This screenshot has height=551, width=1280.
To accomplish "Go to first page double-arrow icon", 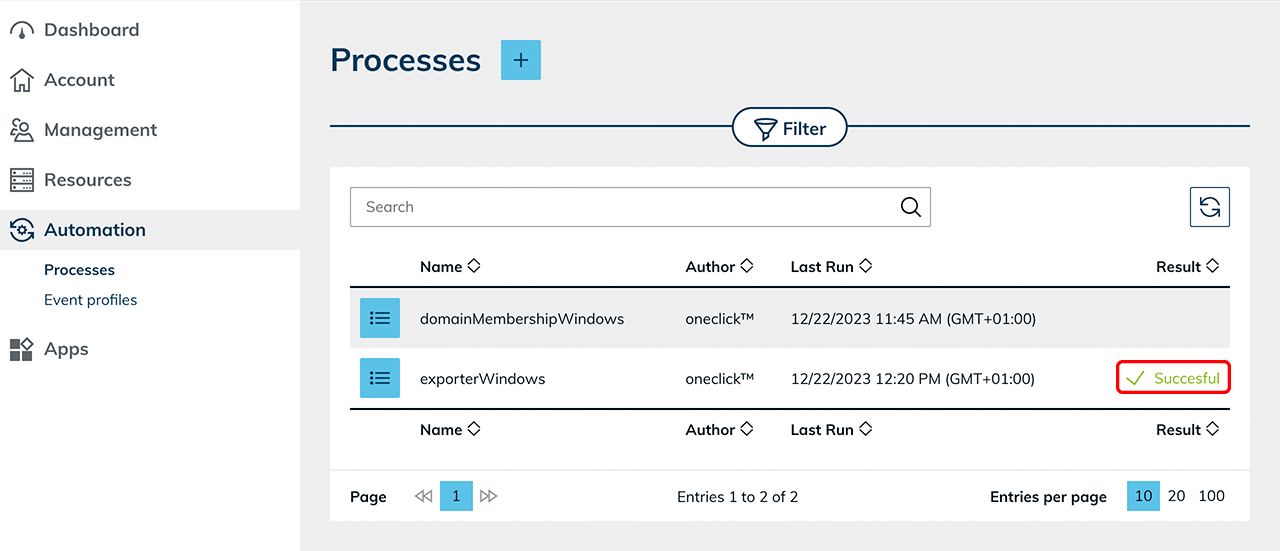I will coord(424,497).
